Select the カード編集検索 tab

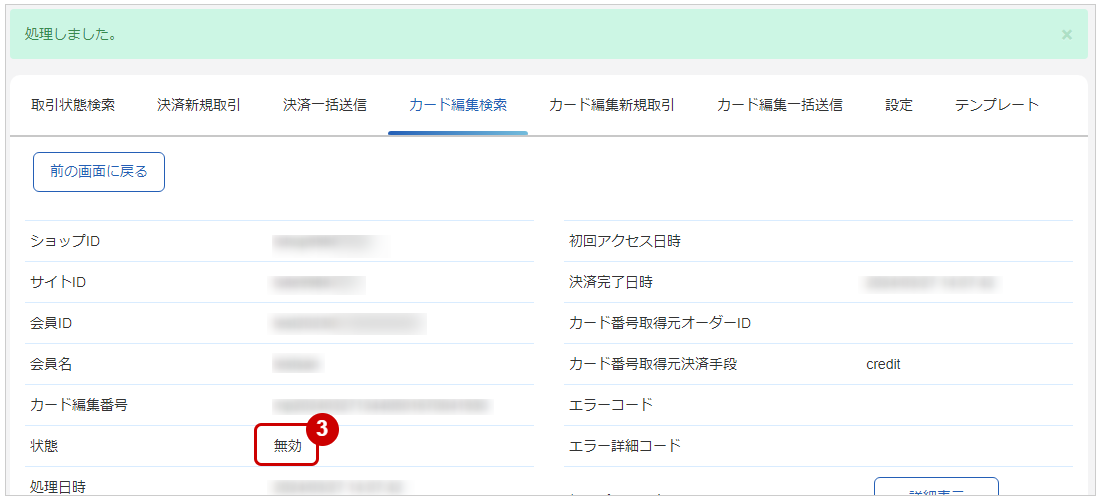pyautogui.click(x=458, y=105)
